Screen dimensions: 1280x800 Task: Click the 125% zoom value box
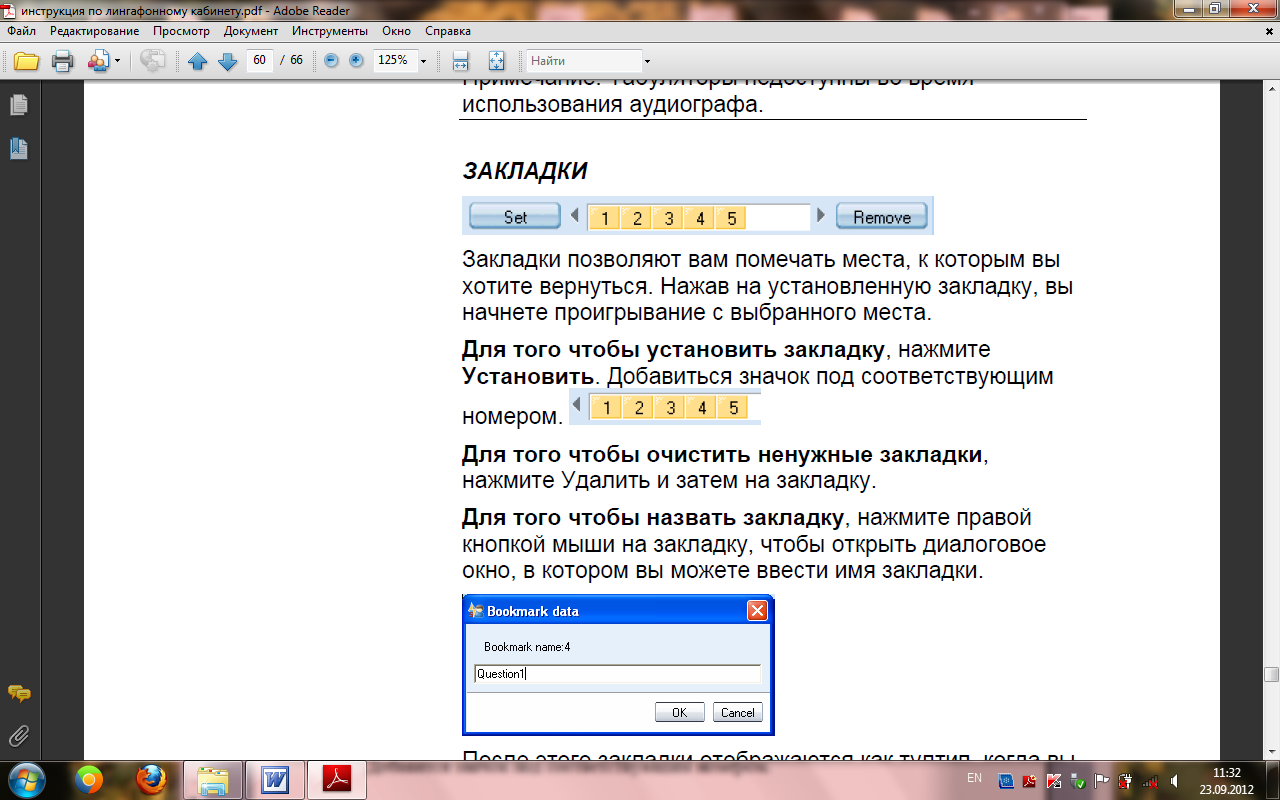tap(394, 60)
